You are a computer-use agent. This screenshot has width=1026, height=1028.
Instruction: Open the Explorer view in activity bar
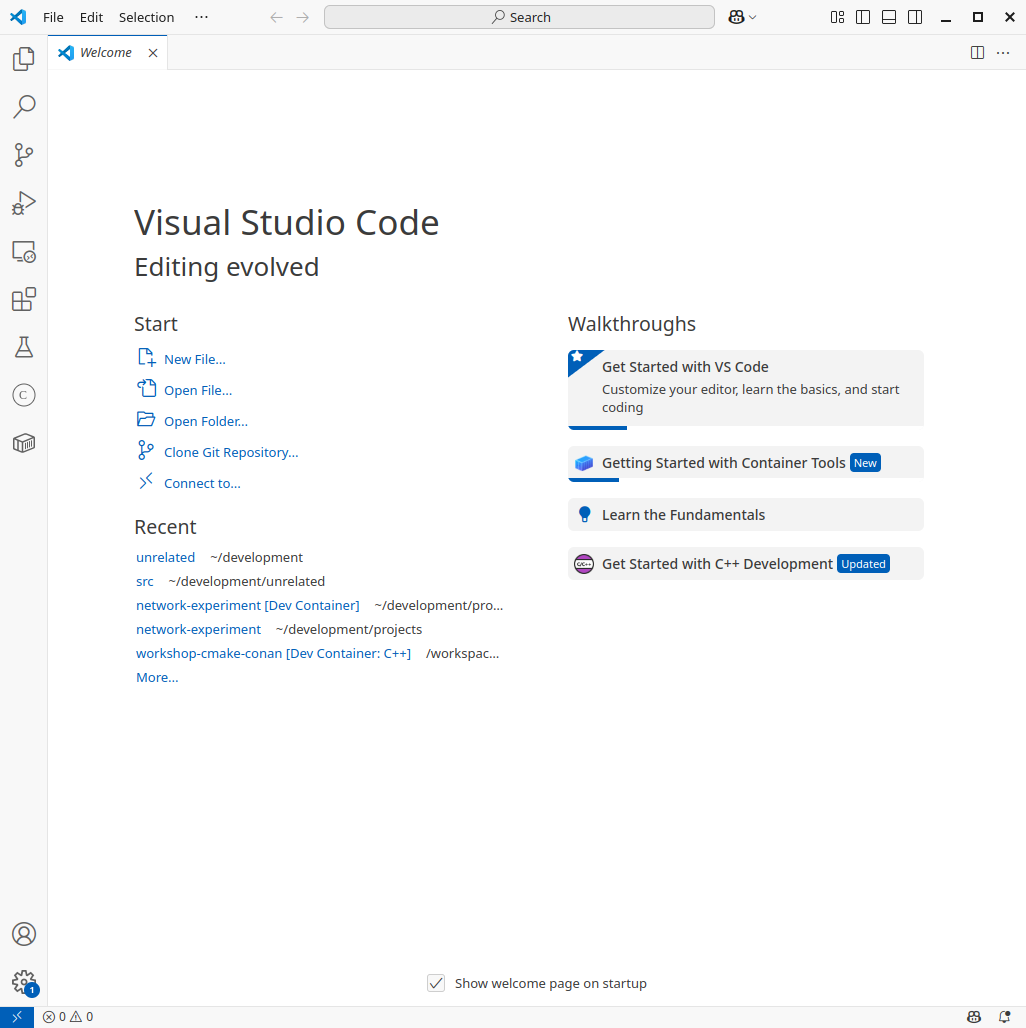point(24,59)
